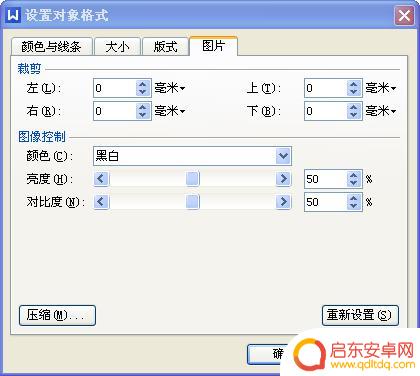The width and height of the screenshot is (420, 376).
Task: Select the 版式 tab
Action: [165, 46]
